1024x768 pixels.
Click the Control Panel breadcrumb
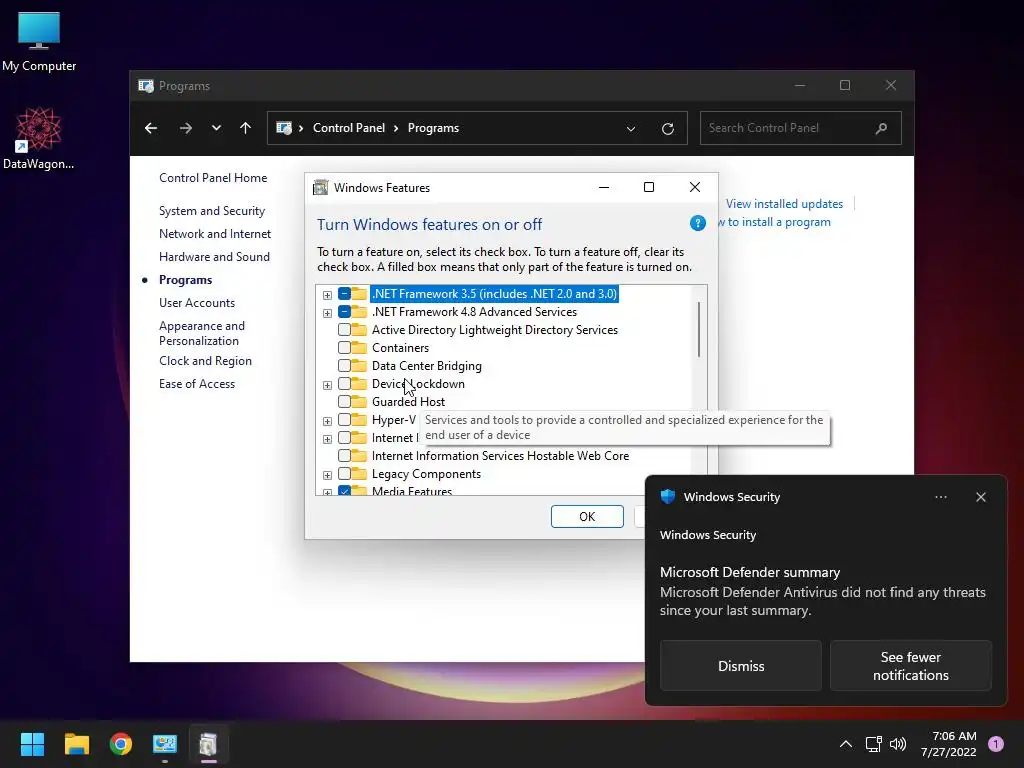point(349,128)
